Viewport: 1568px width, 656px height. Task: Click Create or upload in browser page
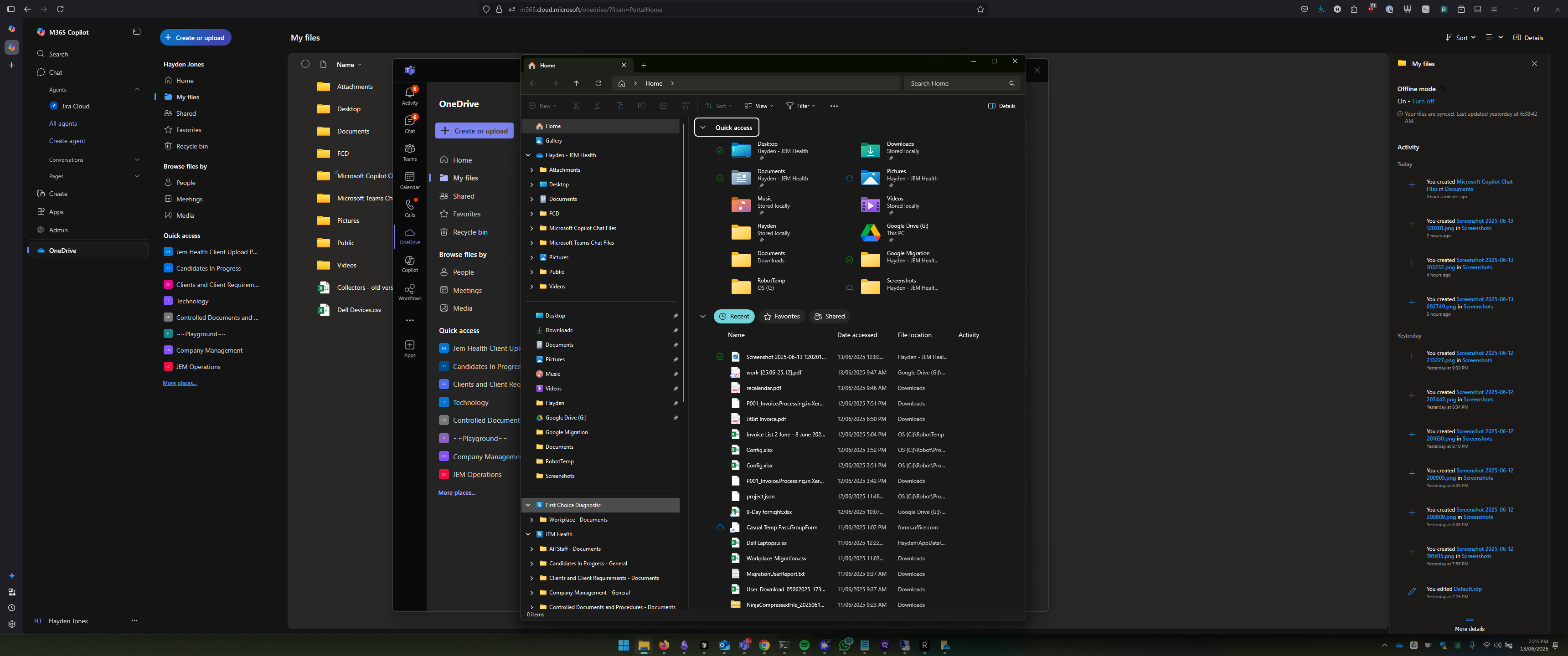click(x=196, y=38)
